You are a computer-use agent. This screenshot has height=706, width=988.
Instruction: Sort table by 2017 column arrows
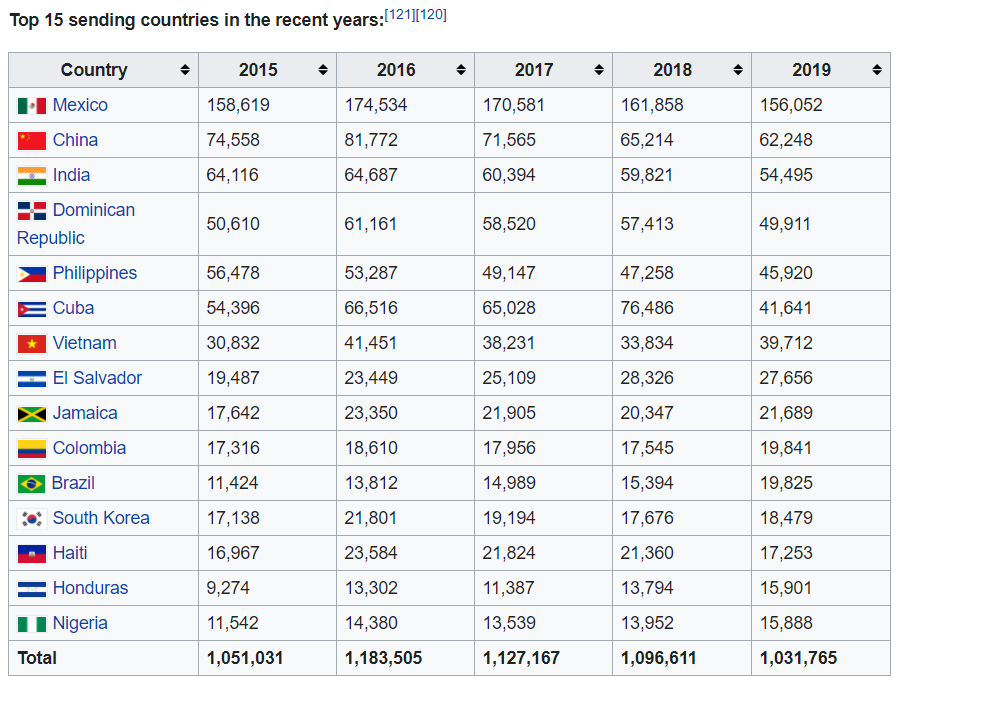pyautogui.click(x=598, y=70)
